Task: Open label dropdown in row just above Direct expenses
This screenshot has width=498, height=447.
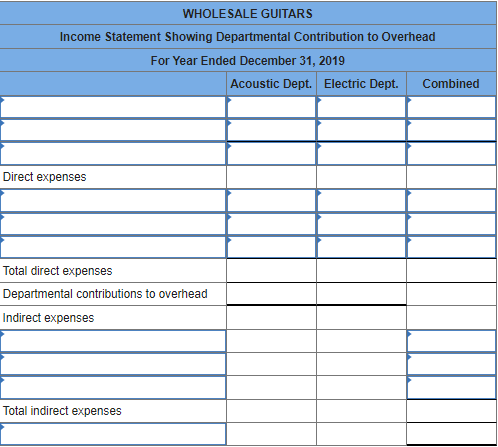Action: tap(113, 154)
